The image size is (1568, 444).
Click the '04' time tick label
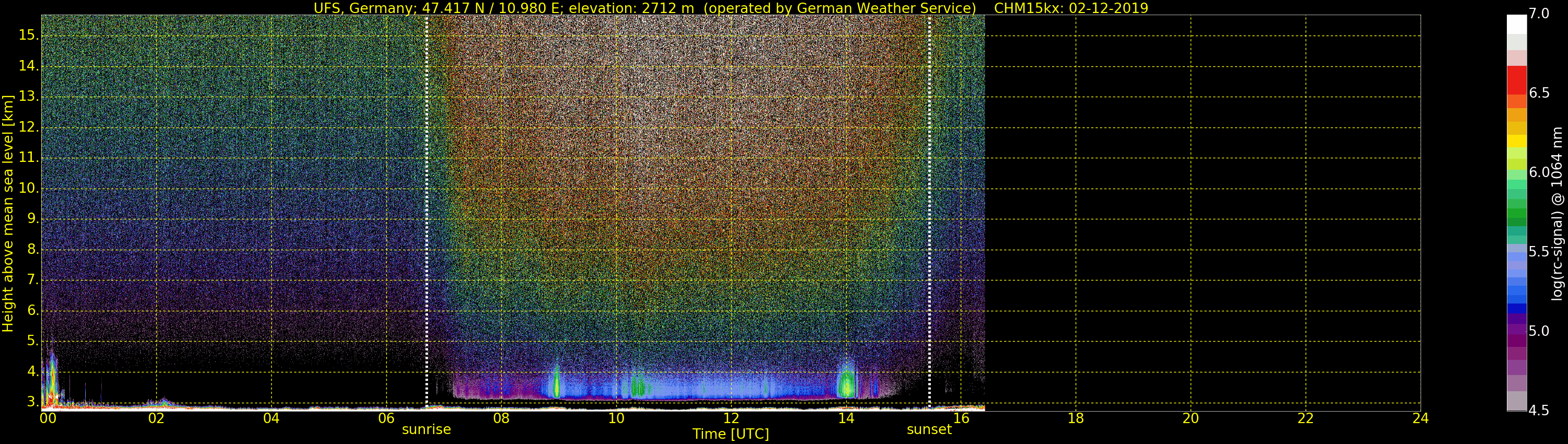coord(271,418)
